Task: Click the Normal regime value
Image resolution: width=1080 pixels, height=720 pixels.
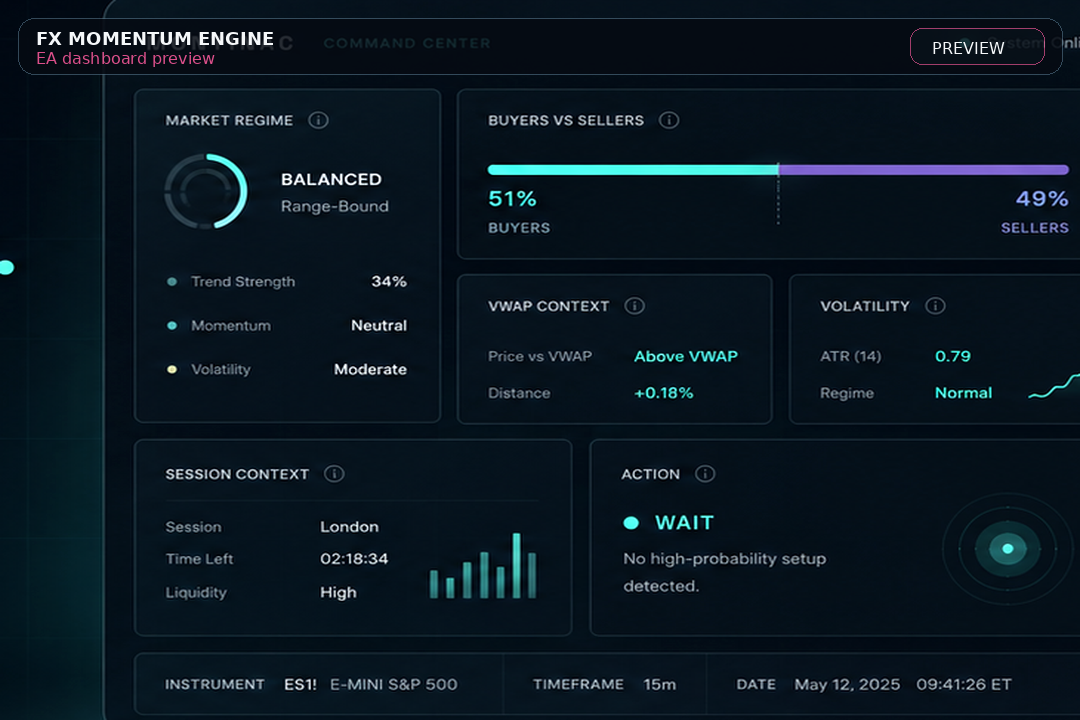Action: click(x=964, y=393)
